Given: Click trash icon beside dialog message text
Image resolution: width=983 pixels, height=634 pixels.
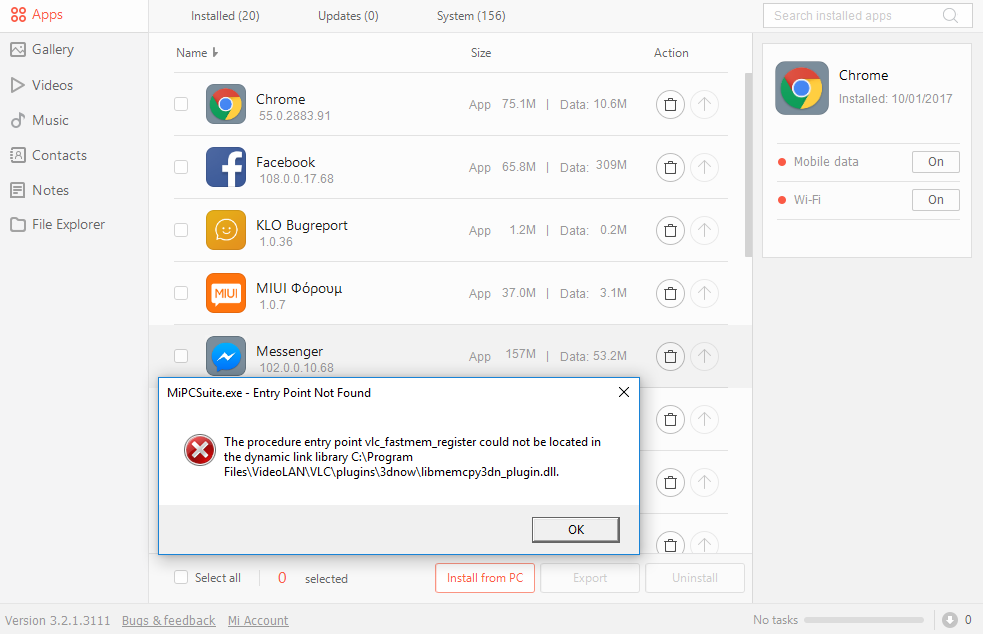Looking at the screenshot, I should pos(670,482).
